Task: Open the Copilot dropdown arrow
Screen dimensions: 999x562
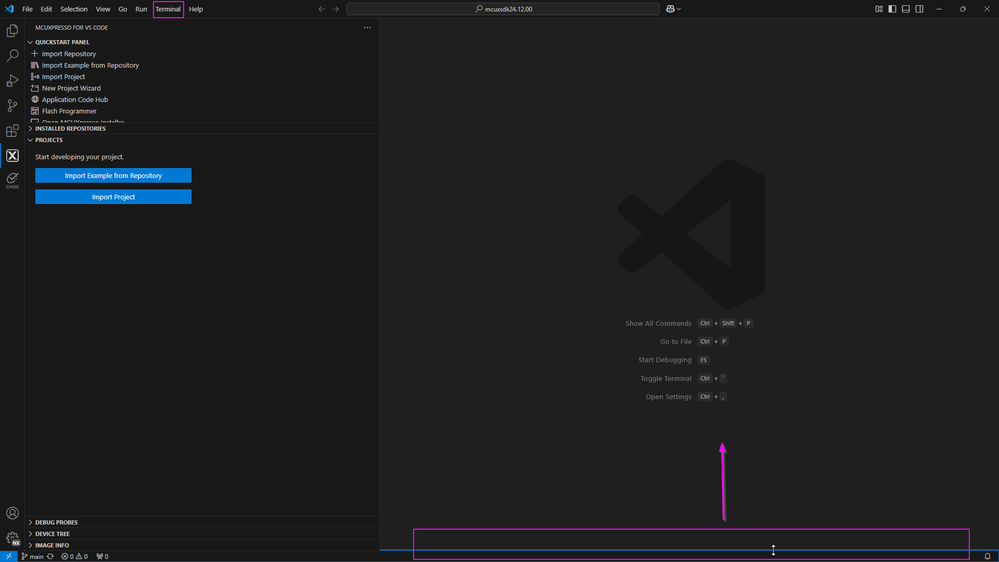Action: pyautogui.click(x=679, y=9)
